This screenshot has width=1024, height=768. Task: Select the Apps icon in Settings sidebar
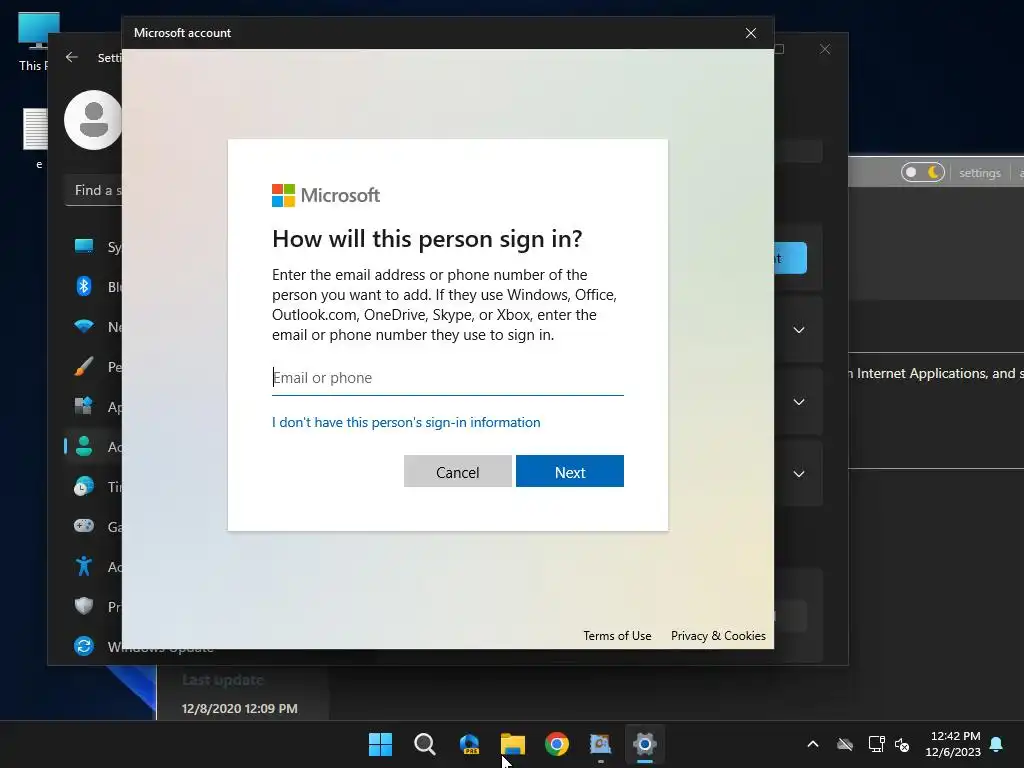coord(84,406)
